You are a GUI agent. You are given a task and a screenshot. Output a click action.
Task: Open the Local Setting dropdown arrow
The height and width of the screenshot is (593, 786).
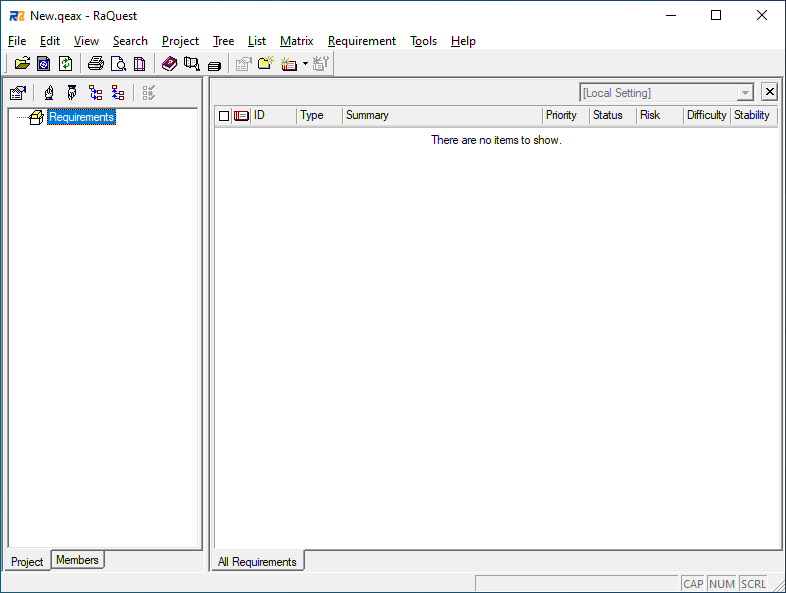[x=745, y=93]
